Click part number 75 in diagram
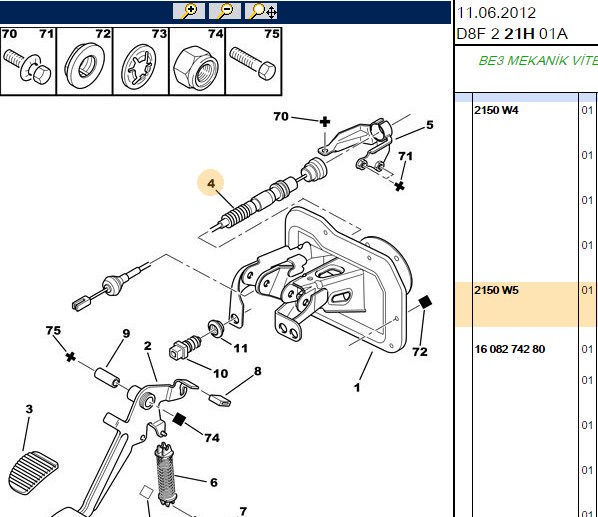Image resolution: width=598 pixels, height=517 pixels. tap(53, 330)
